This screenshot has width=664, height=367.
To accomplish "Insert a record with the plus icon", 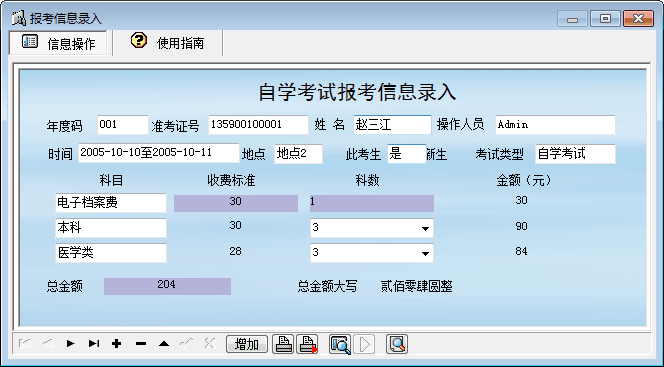I will (117, 344).
